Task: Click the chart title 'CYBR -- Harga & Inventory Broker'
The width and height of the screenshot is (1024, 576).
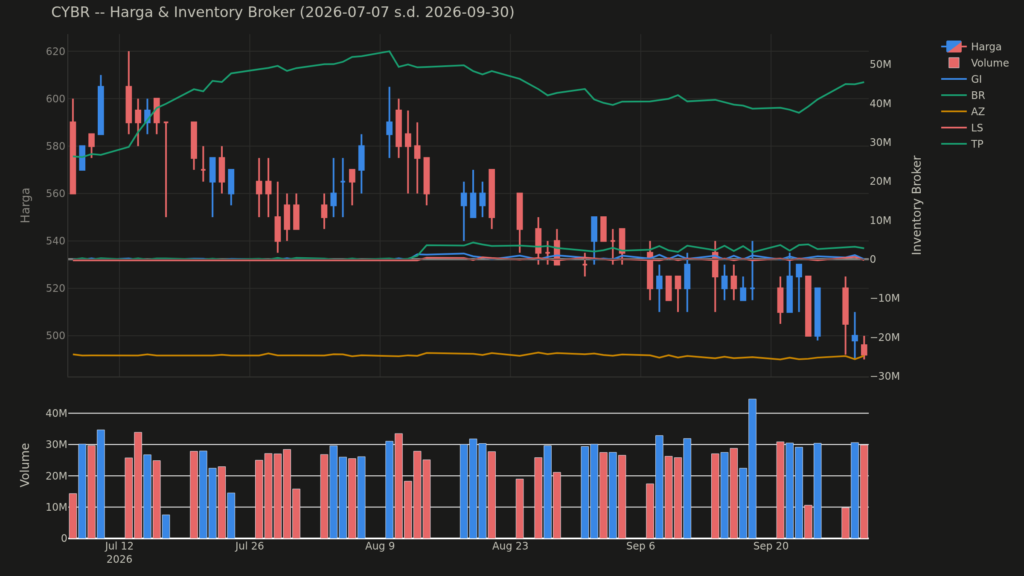Action: click(283, 12)
